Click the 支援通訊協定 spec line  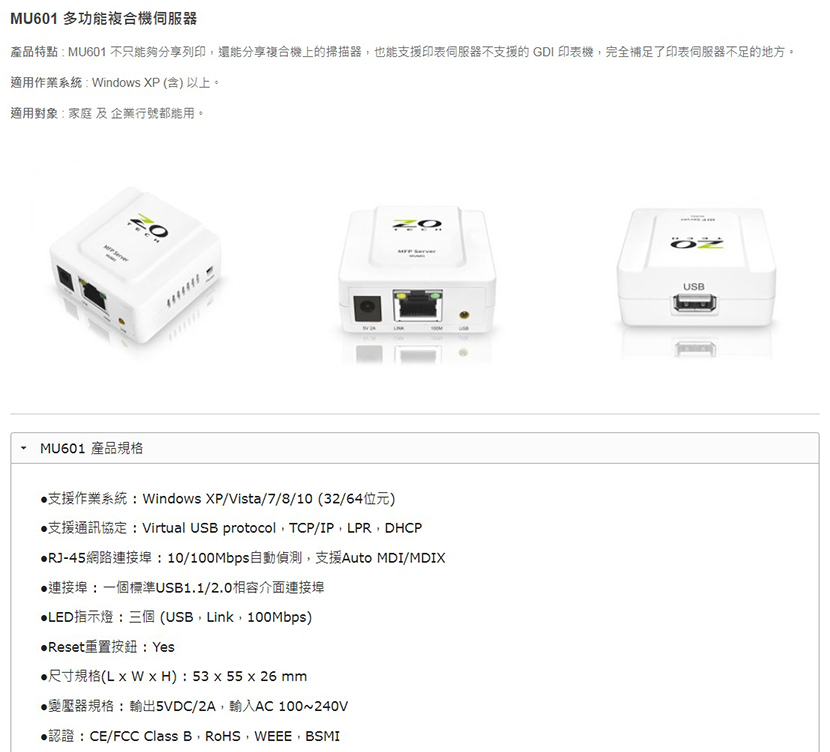point(231,528)
